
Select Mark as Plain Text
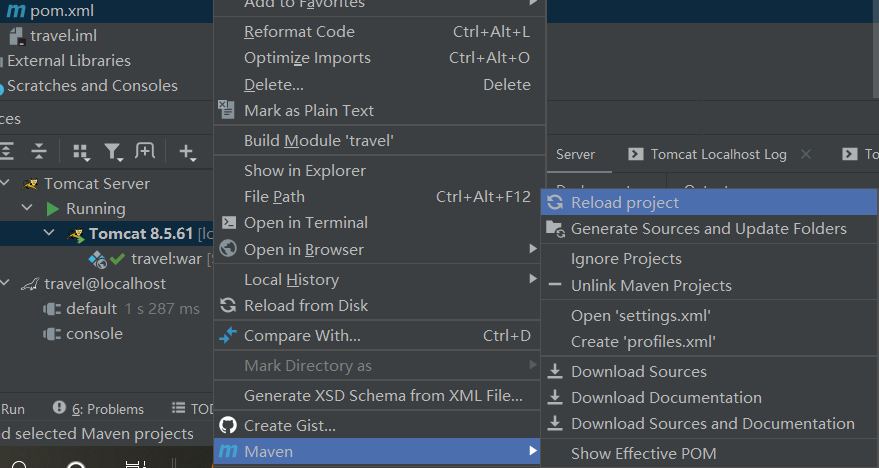(x=377, y=110)
